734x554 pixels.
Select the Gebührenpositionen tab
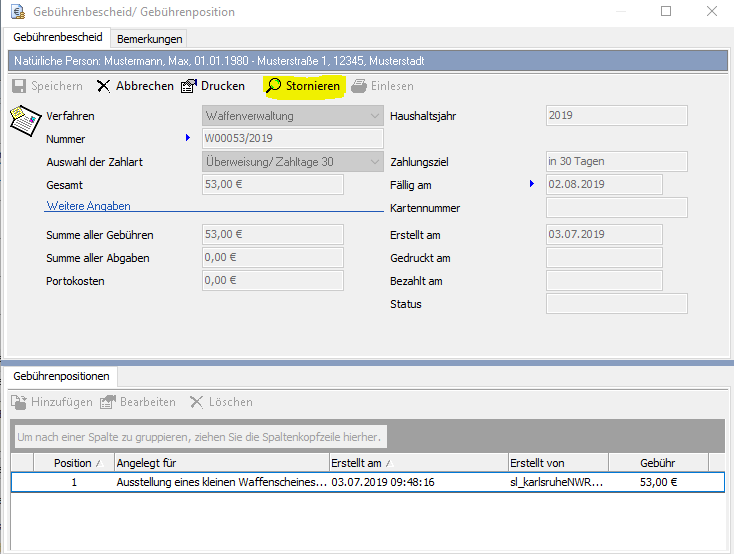tap(62, 377)
